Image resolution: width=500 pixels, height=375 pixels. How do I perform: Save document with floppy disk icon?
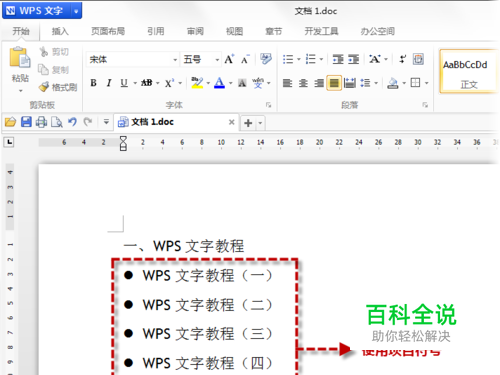pos(26,122)
